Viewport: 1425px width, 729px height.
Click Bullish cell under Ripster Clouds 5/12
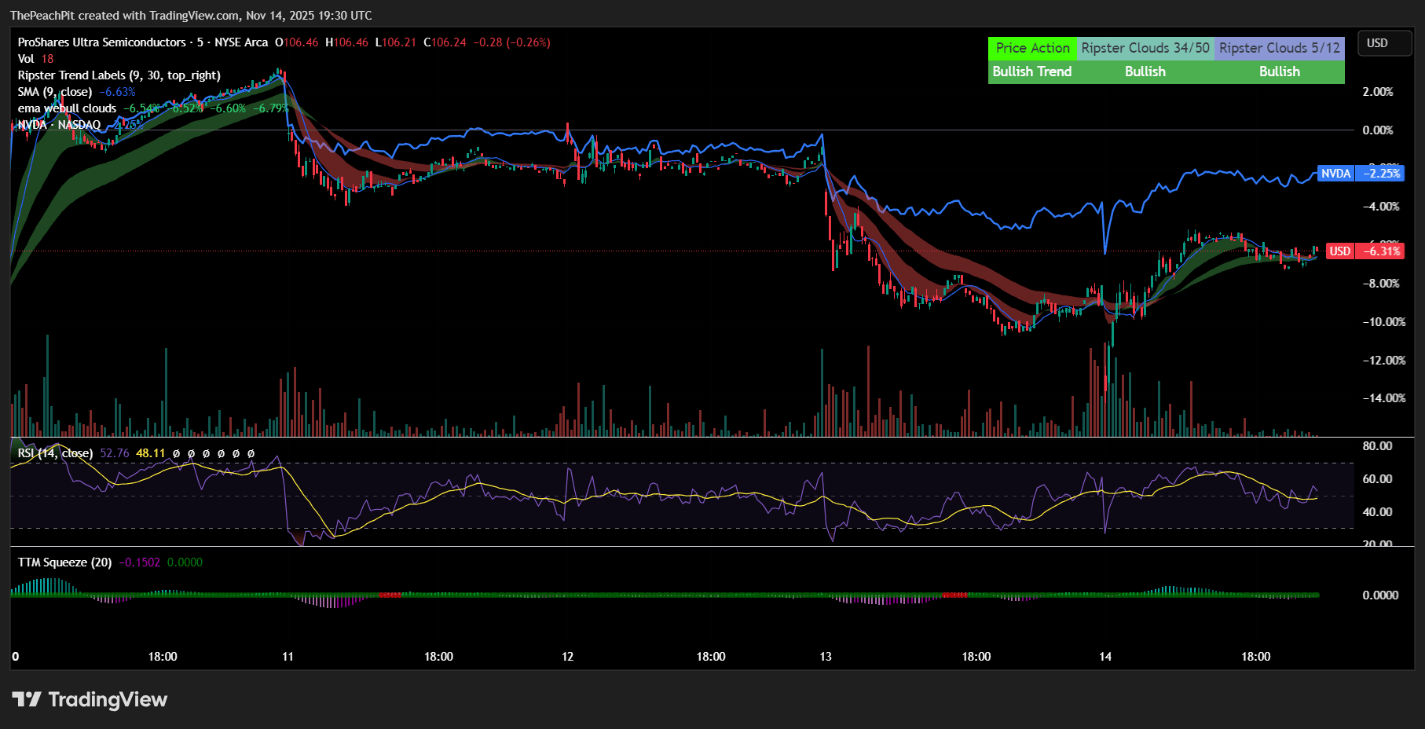click(x=1279, y=71)
